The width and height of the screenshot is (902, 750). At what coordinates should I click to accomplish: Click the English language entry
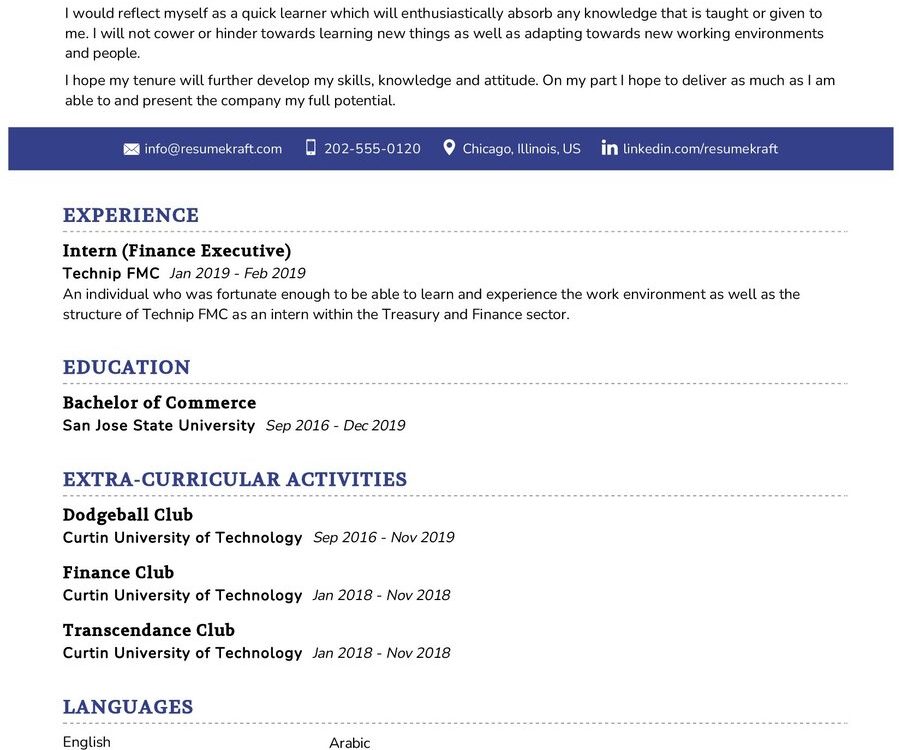coord(87,742)
